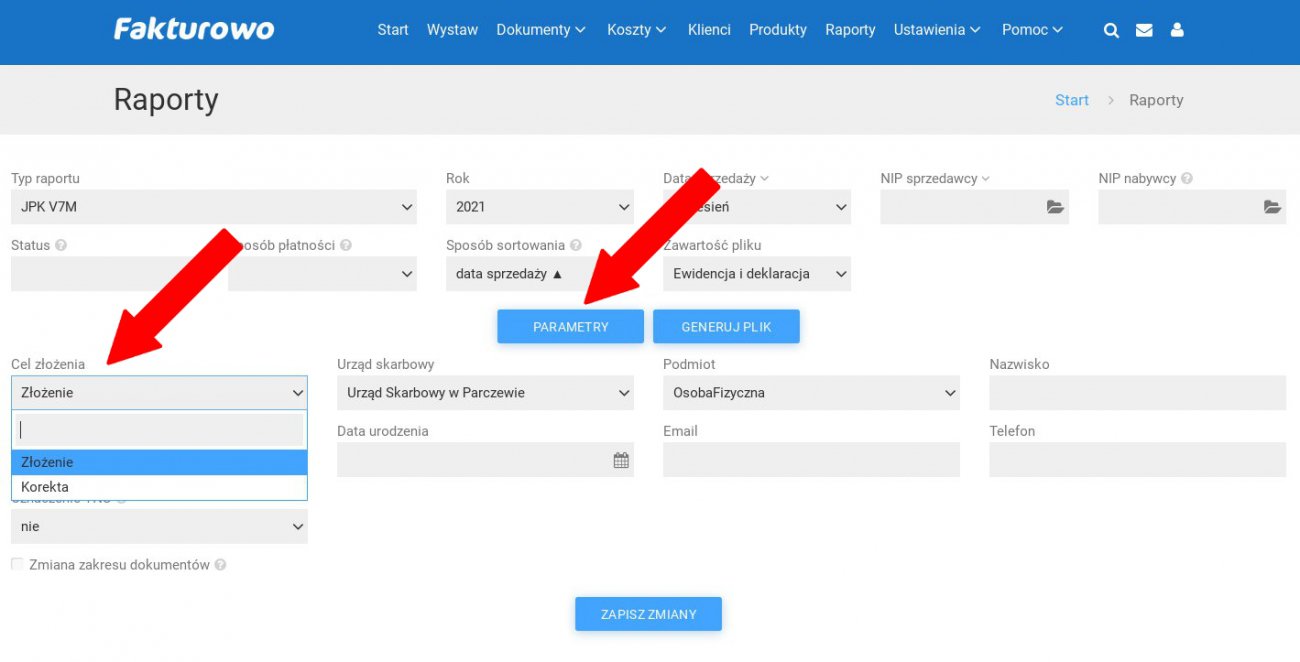Open the Dokumenty menu
Viewport: 1300px width, 662px height.
point(540,30)
